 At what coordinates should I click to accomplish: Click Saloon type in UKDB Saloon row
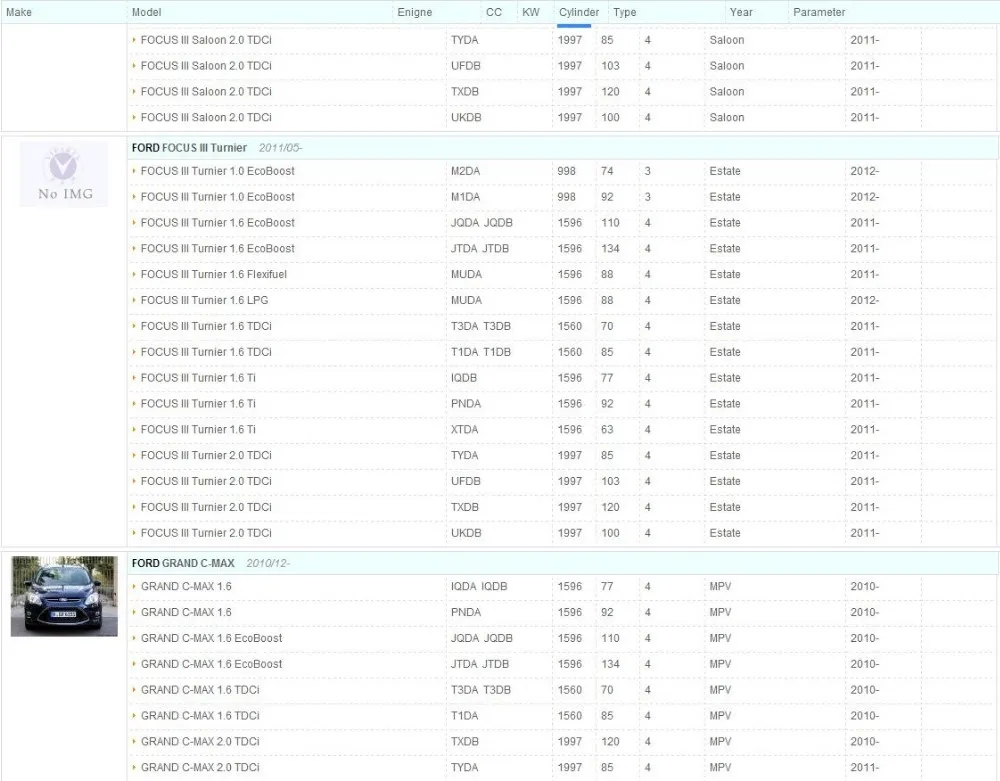tap(727, 117)
